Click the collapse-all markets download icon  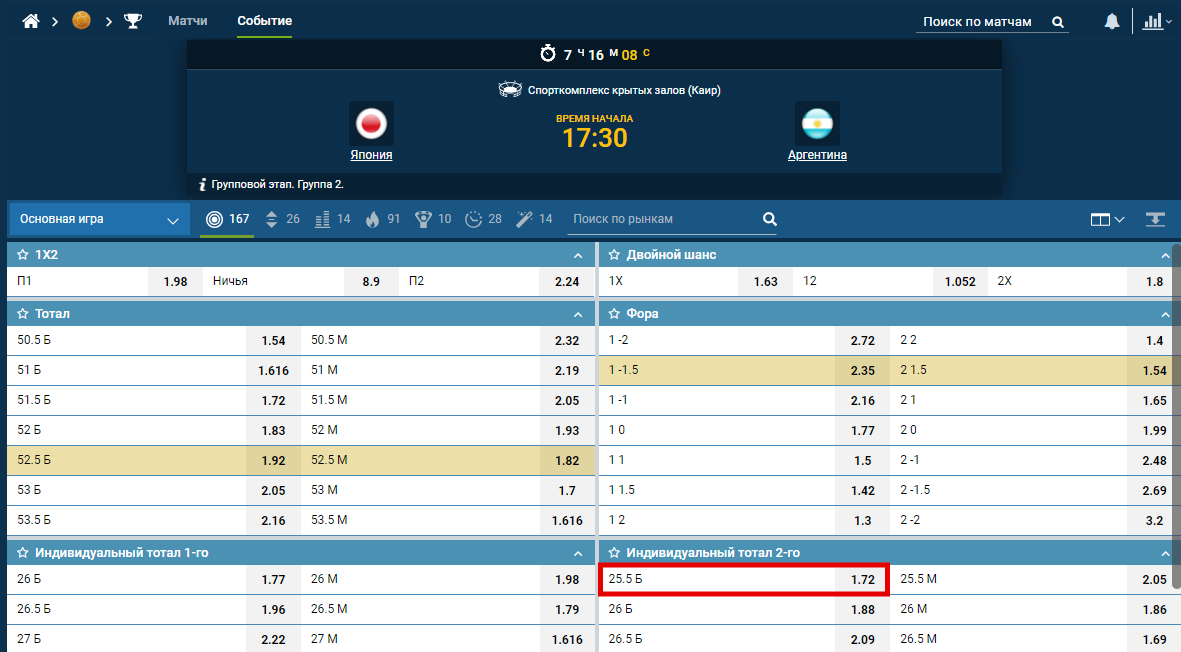1155,219
